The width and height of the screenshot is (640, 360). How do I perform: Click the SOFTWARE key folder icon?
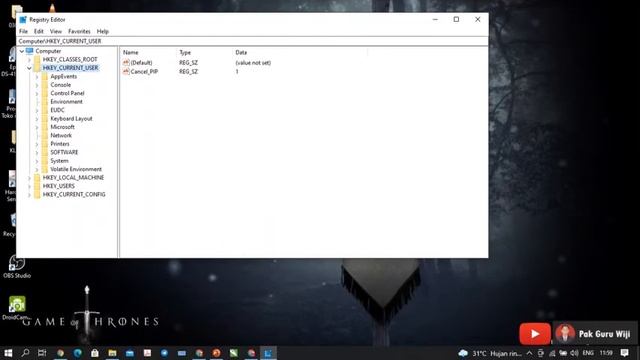(45, 152)
